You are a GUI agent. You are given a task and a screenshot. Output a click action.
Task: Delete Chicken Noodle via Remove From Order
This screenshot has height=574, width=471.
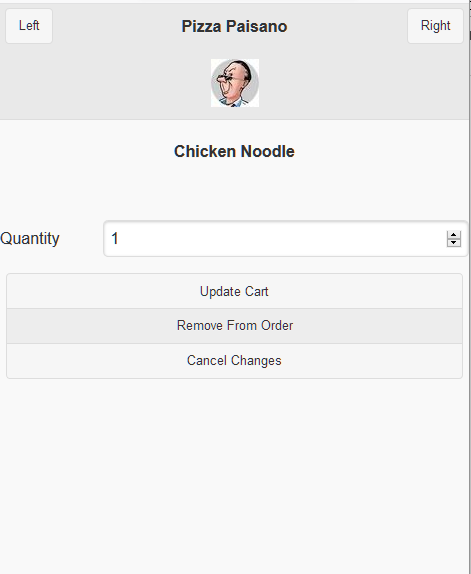(x=235, y=326)
